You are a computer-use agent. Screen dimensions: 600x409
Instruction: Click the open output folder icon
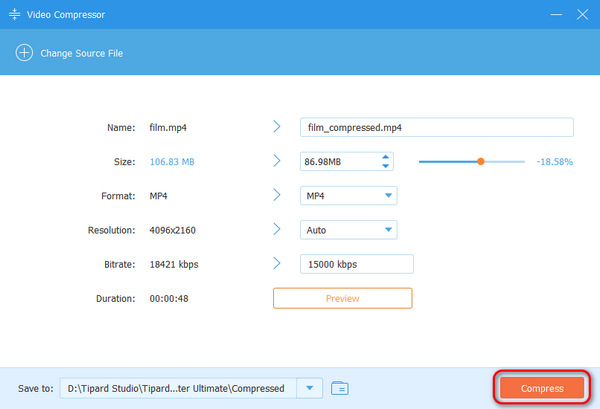coord(339,388)
